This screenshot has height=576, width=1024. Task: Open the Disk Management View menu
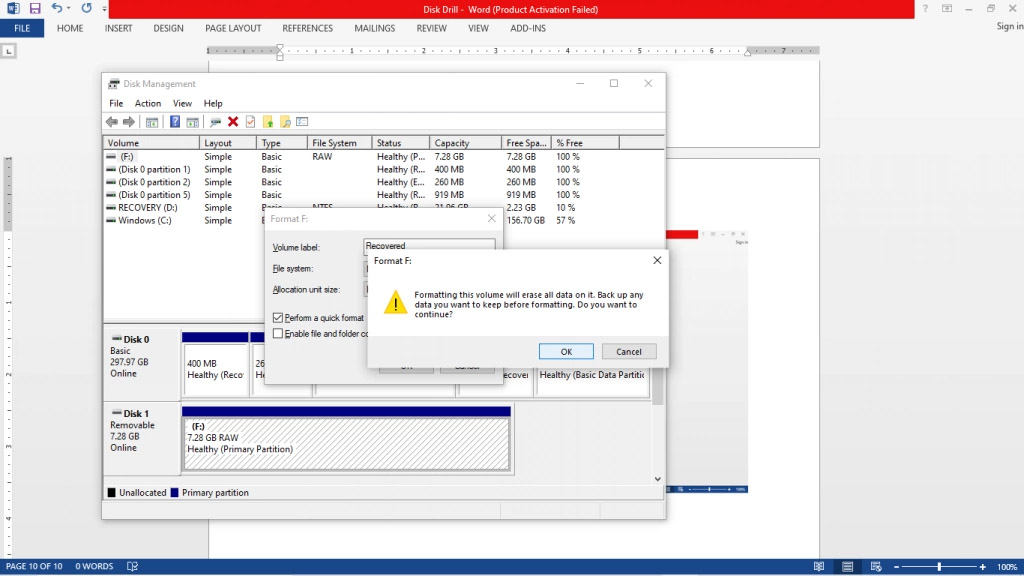pyautogui.click(x=182, y=103)
